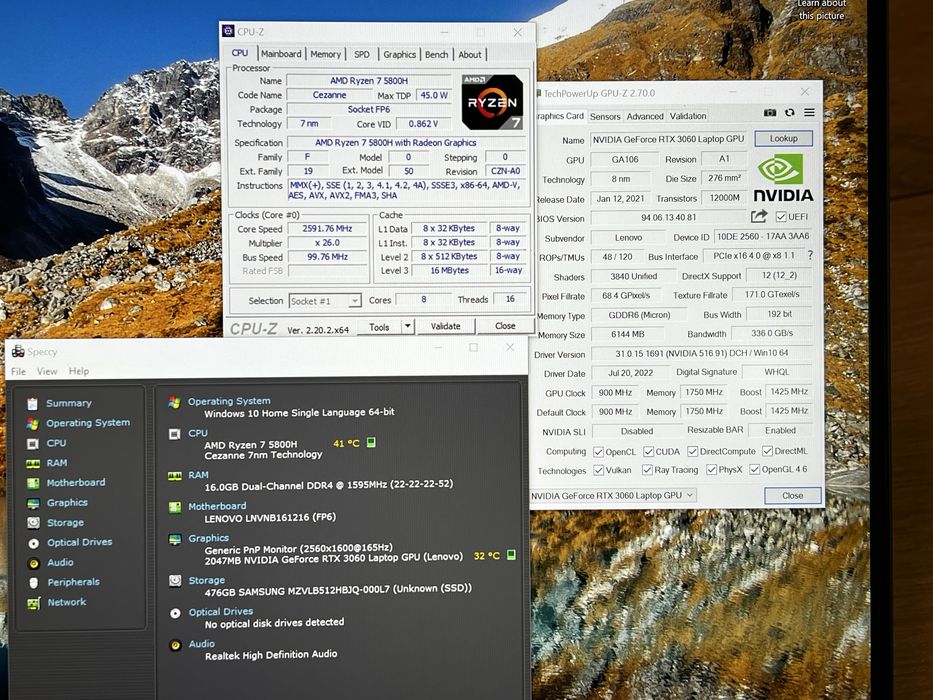Image resolution: width=933 pixels, height=700 pixels.
Task: Open the View menu in Speccy
Action: tap(47, 371)
